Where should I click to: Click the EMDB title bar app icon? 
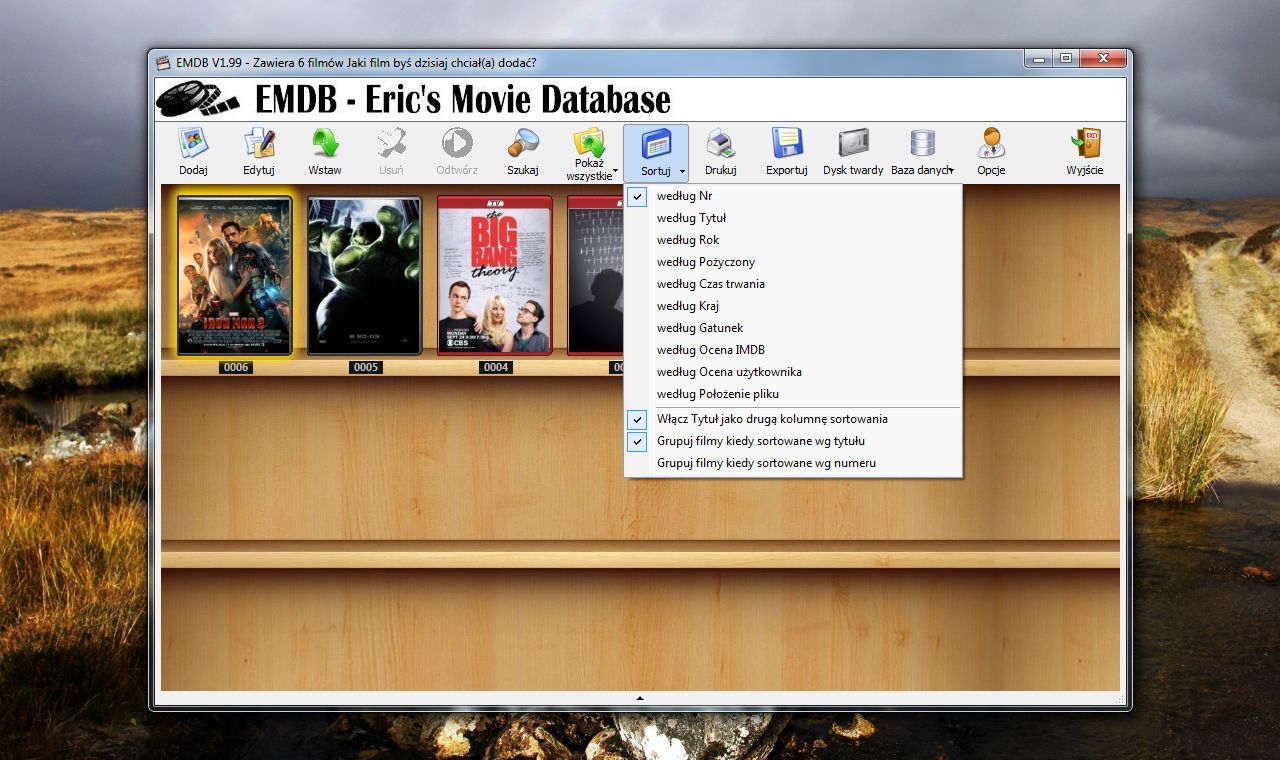(x=164, y=62)
